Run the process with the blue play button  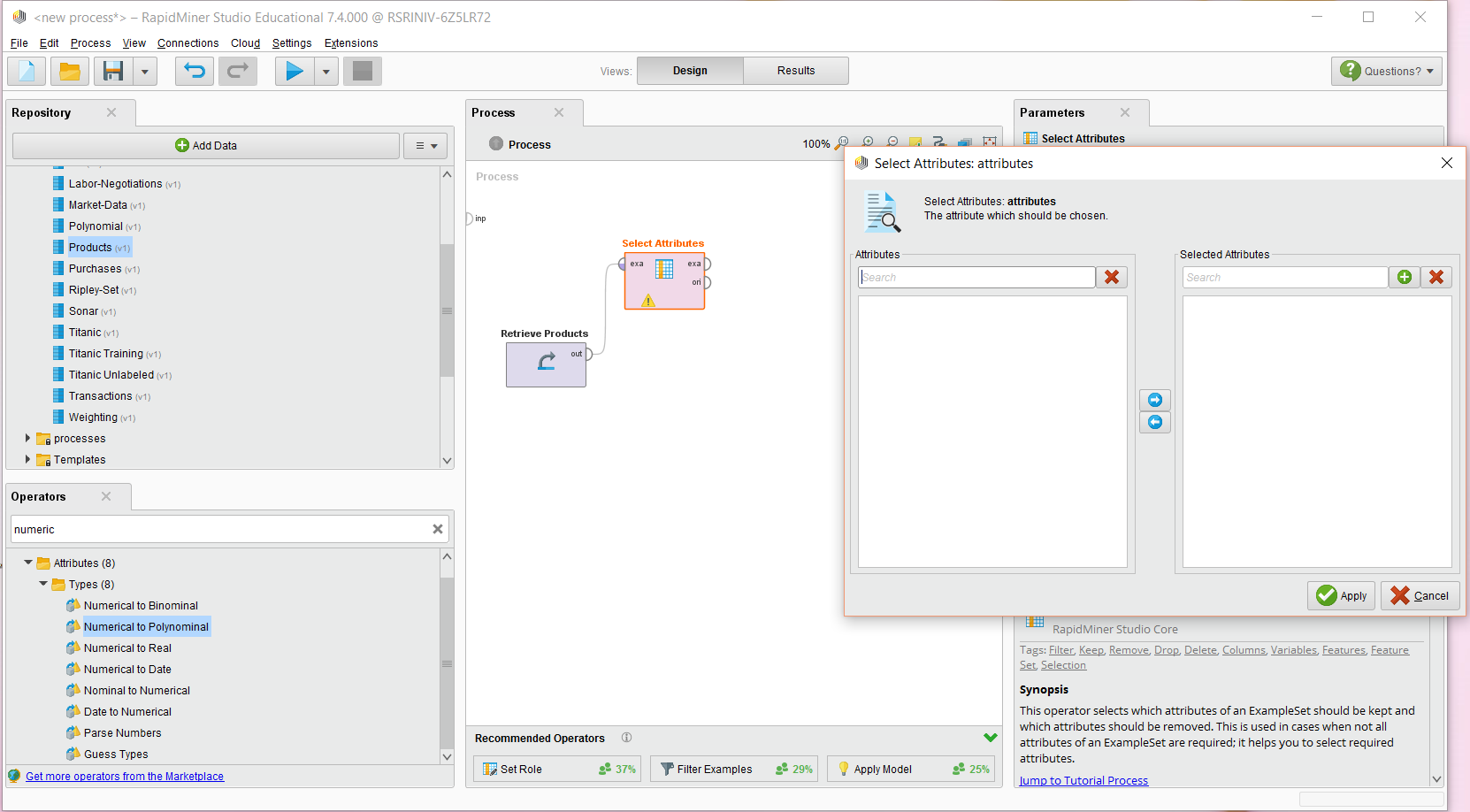(295, 71)
